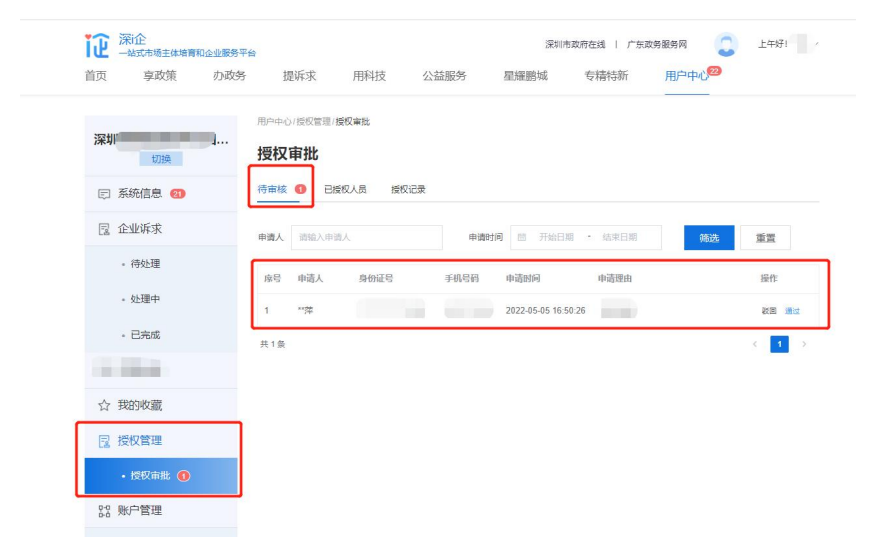Open the 星耀鹏城 navigation item
Viewport: 873px width, 560px height.
526,76
